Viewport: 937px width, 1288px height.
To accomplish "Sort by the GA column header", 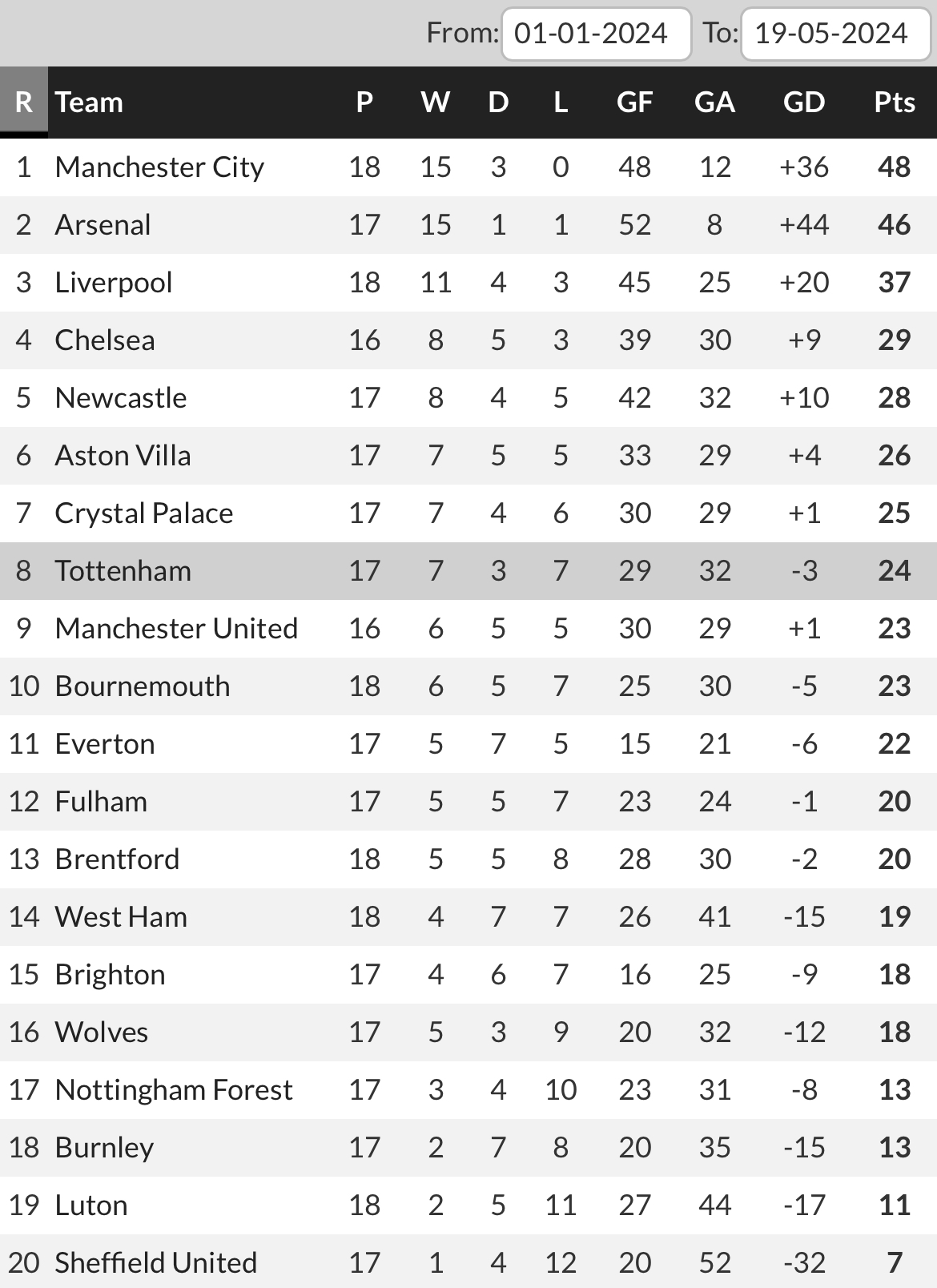I will click(714, 102).
